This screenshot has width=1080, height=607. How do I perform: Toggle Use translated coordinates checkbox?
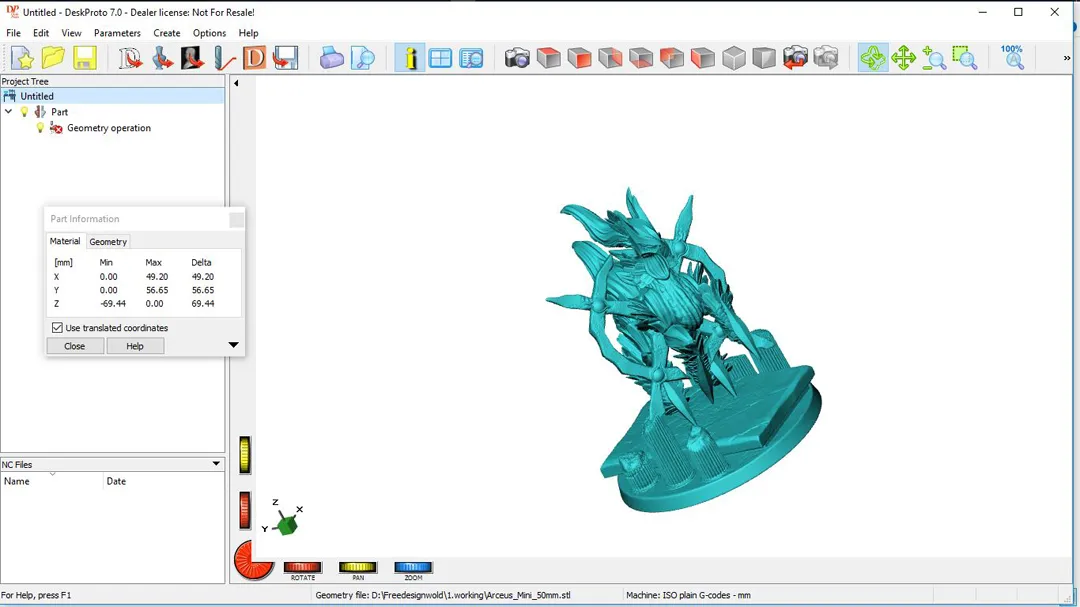pyautogui.click(x=57, y=328)
